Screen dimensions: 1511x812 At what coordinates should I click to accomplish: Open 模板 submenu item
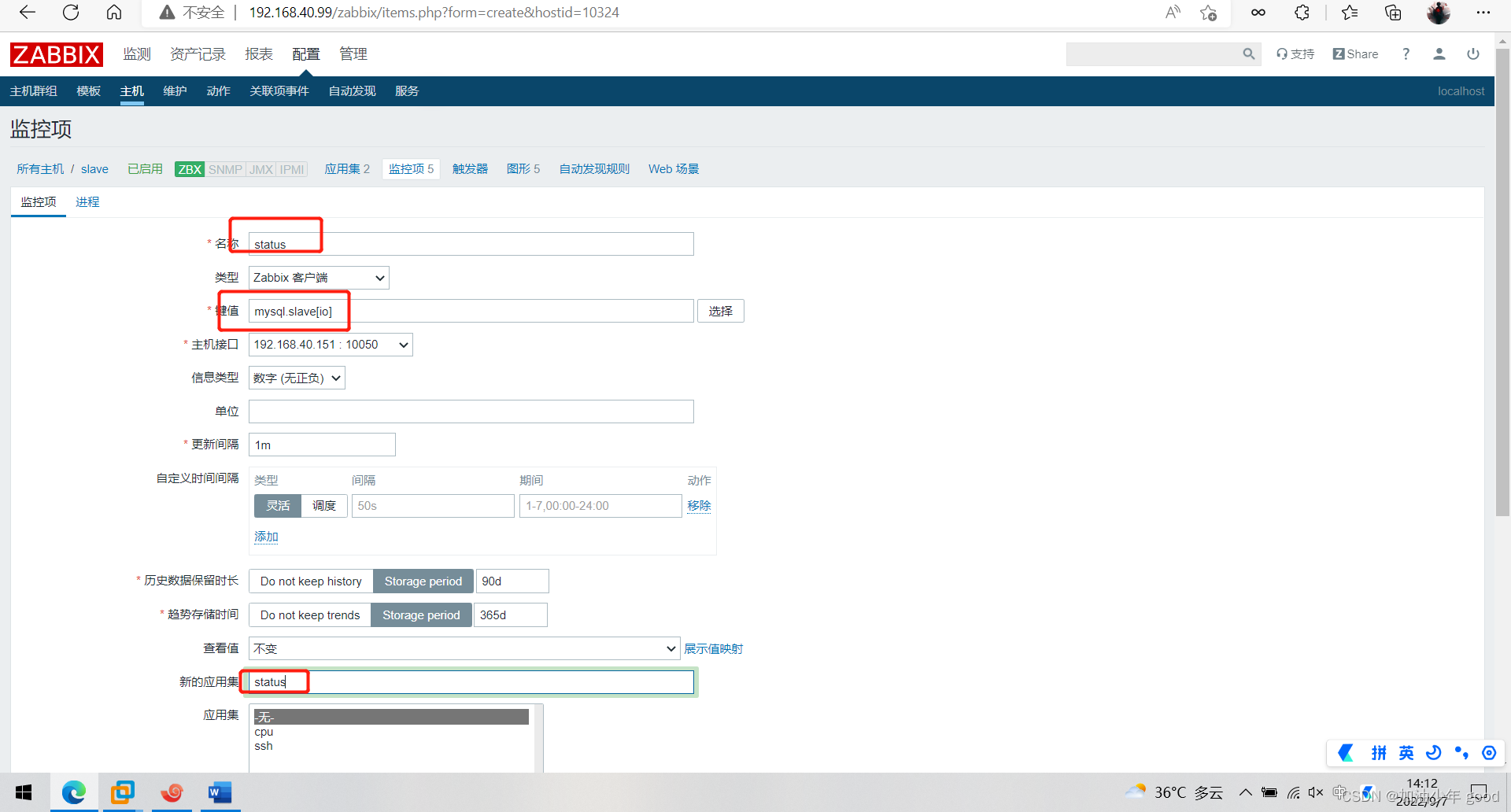[x=88, y=91]
